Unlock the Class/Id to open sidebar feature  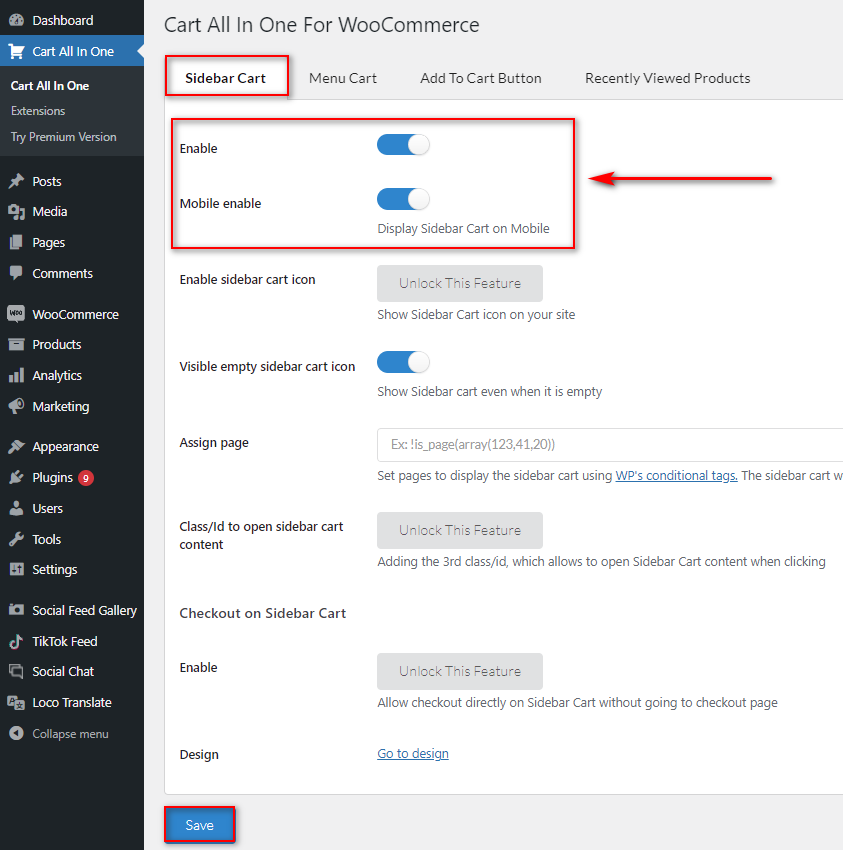point(460,530)
